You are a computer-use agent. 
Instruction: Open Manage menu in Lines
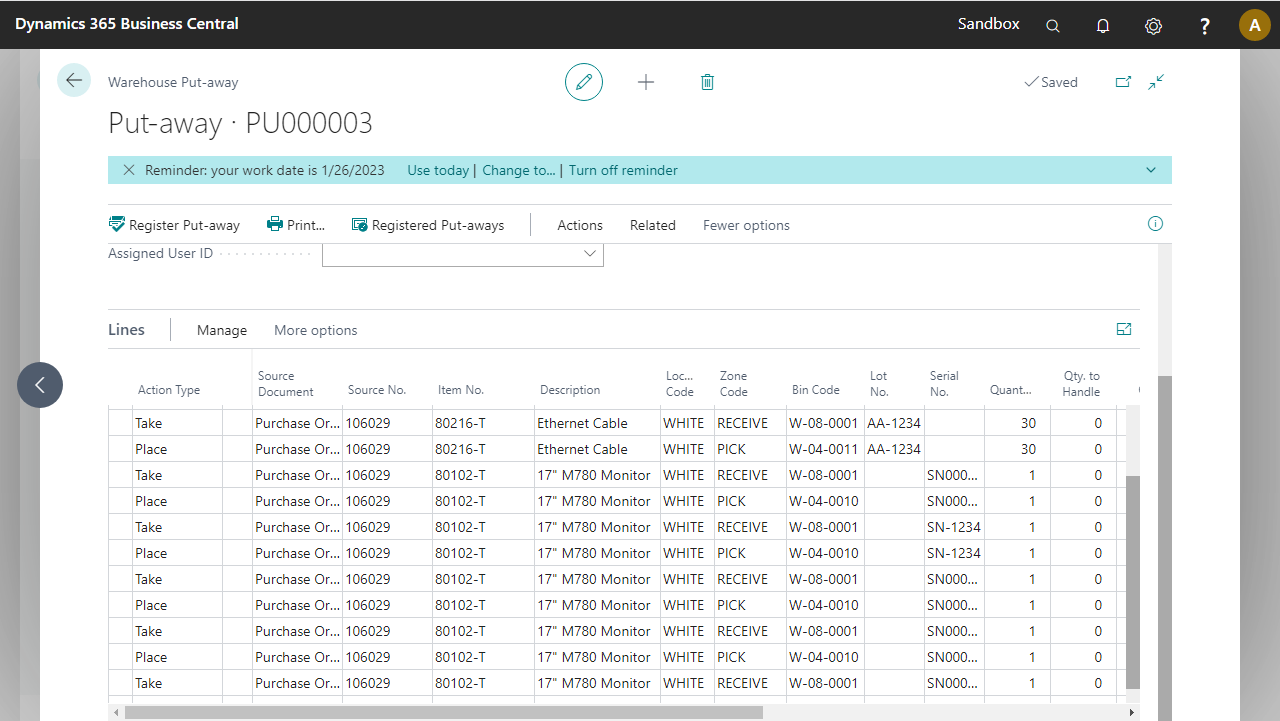222,330
